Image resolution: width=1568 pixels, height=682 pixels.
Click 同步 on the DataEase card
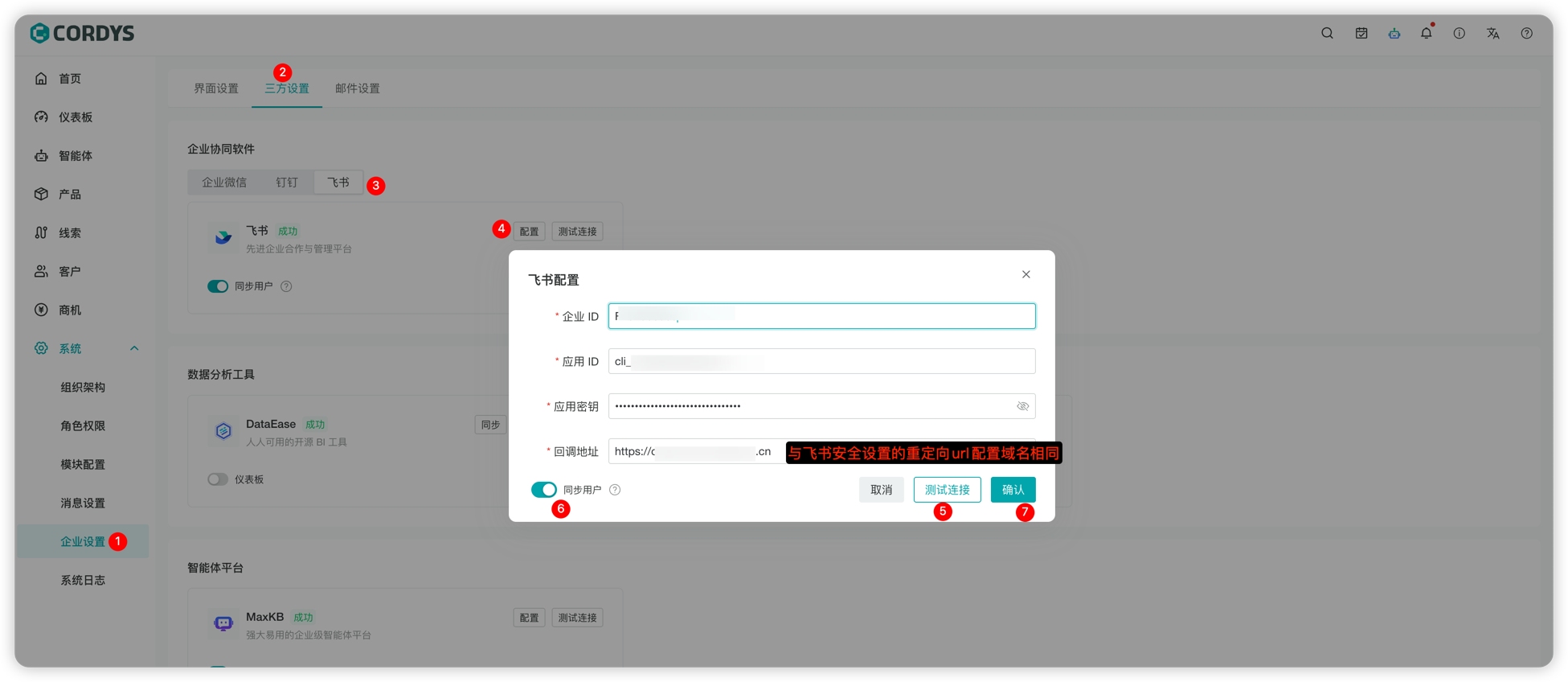click(x=490, y=425)
